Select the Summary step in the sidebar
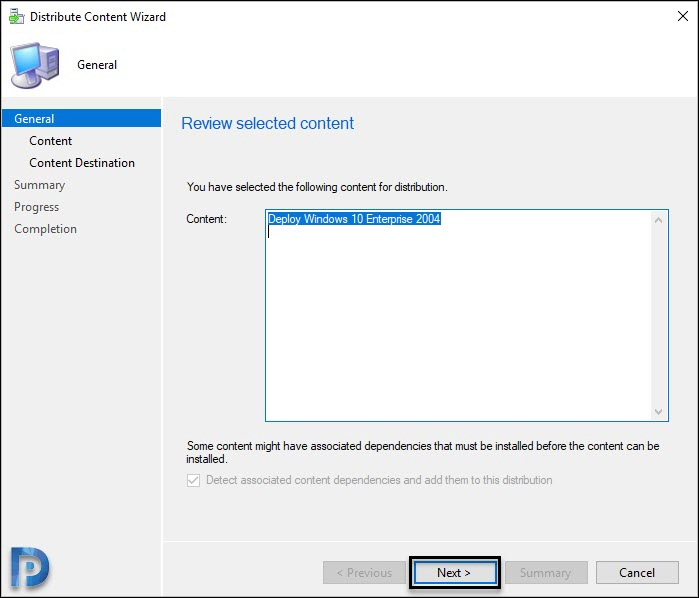The height and width of the screenshot is (598, 699). coord(40,185)
